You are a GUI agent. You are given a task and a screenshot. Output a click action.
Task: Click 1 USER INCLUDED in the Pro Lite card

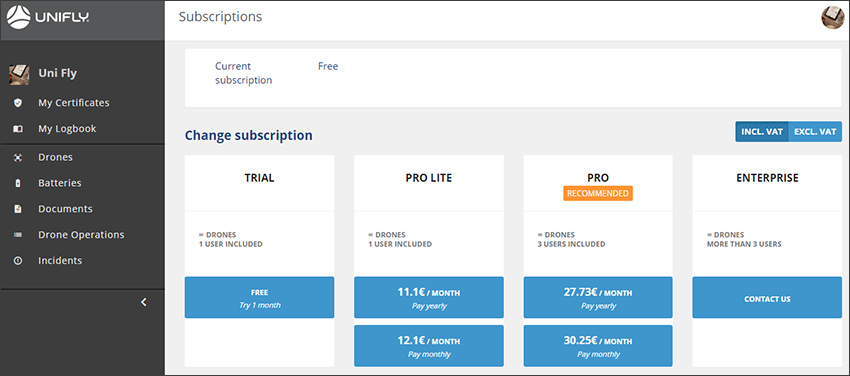tap(400, 244)
